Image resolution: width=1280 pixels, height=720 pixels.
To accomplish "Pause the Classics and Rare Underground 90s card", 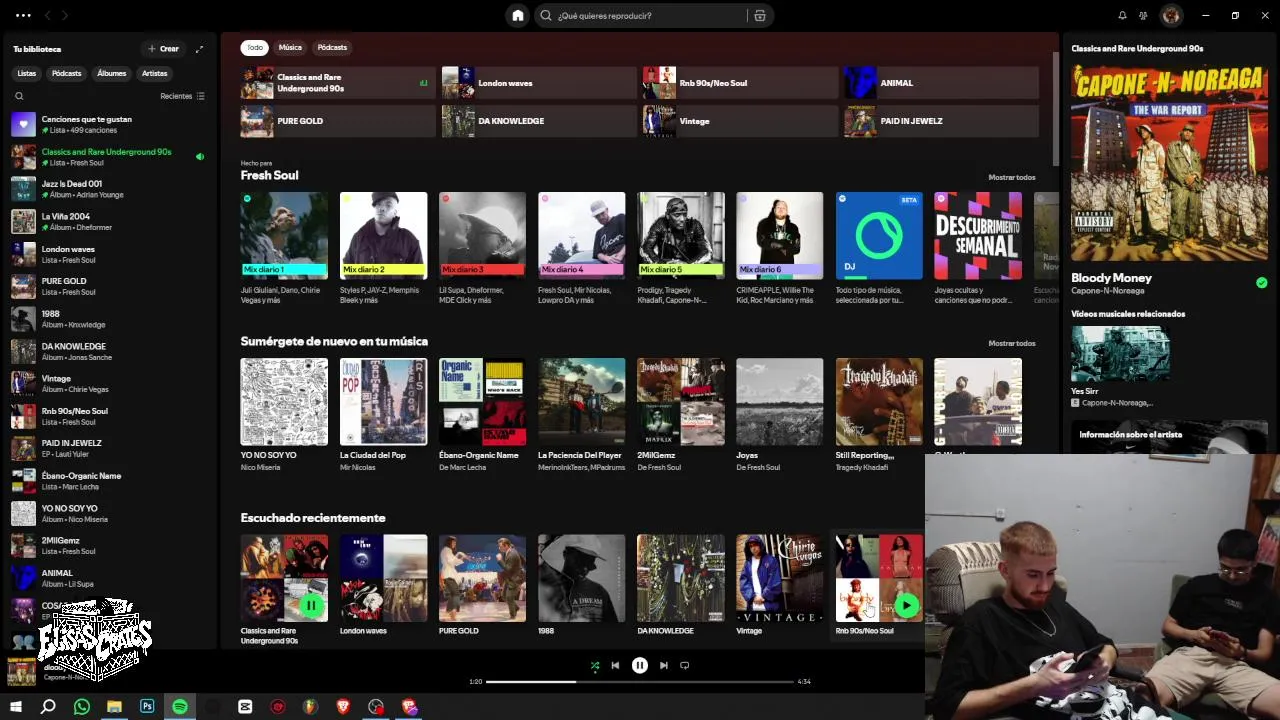I will point(311,605).
